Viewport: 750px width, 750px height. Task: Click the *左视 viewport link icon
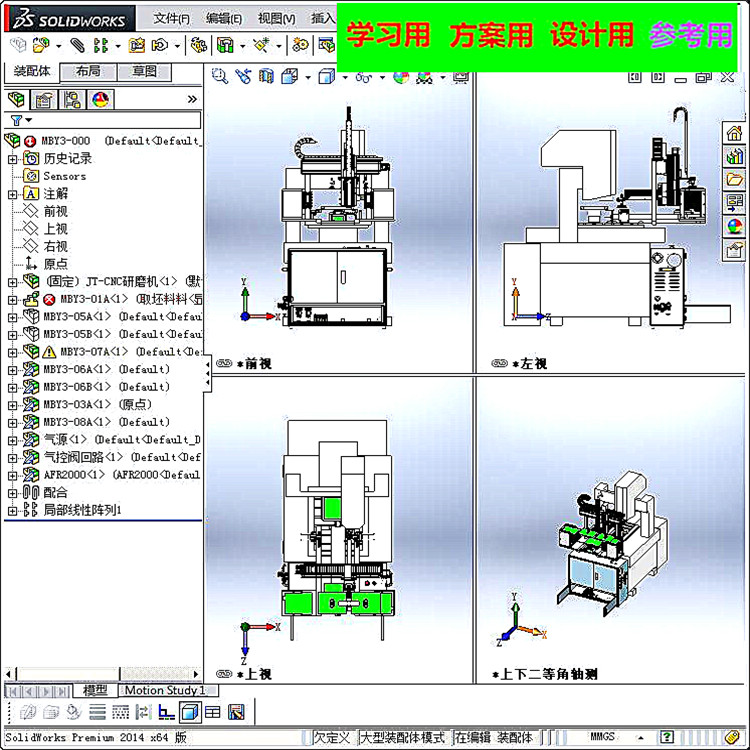[499, 364]
